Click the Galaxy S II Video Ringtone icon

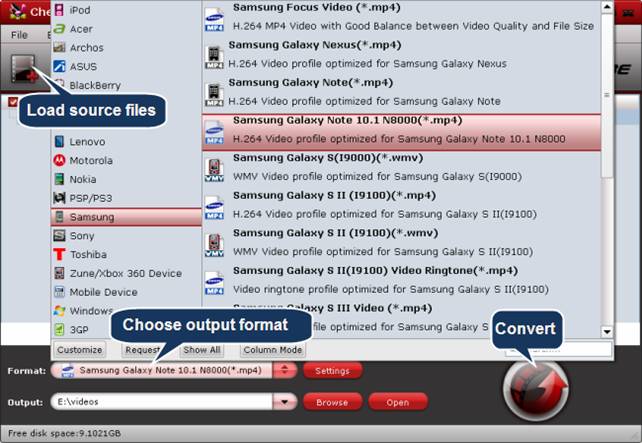[215, 283]
